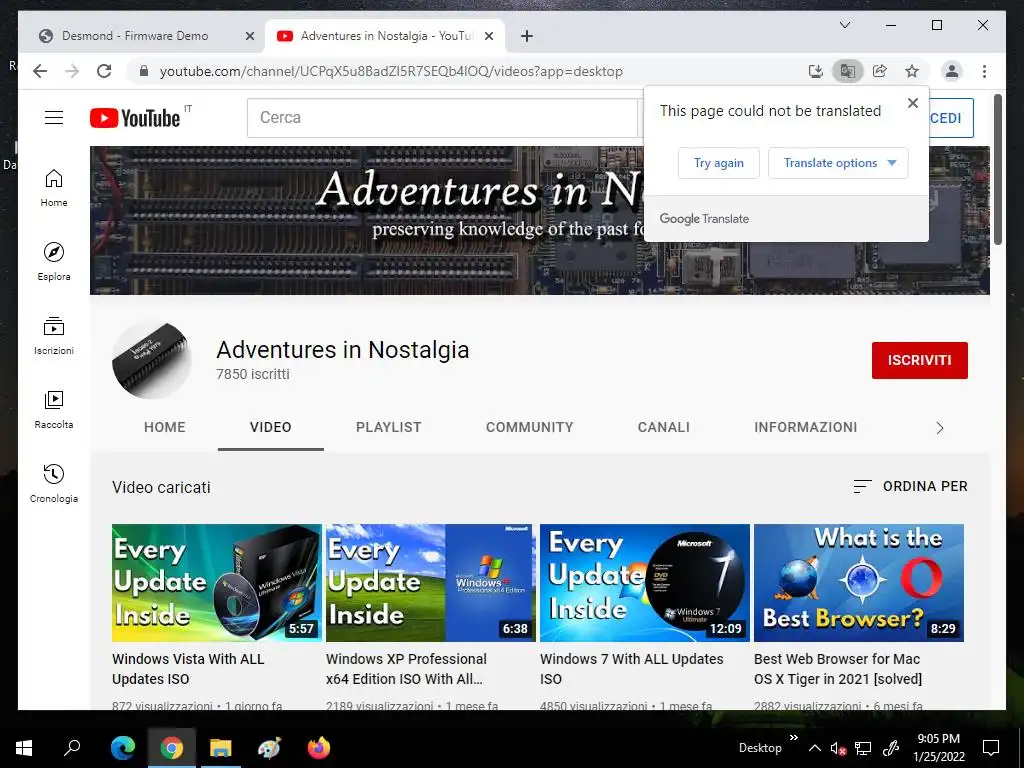Image resolution: width=1024 pixels, height=768 pixels.
Task: Launch Firefox from taskbar
Action: (x=319, y=748)
